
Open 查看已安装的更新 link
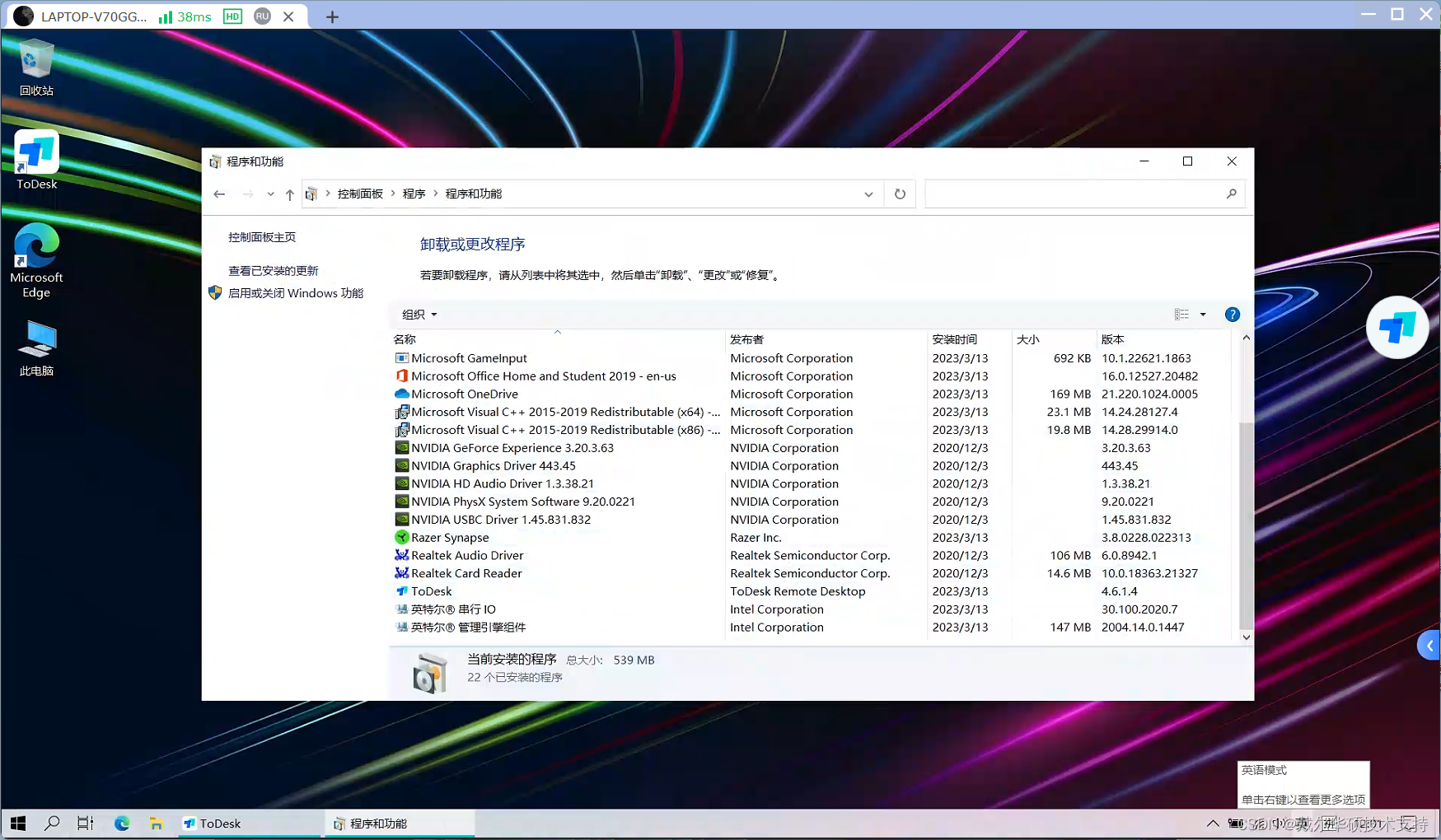pyautogui.click(x=273, y=271)
